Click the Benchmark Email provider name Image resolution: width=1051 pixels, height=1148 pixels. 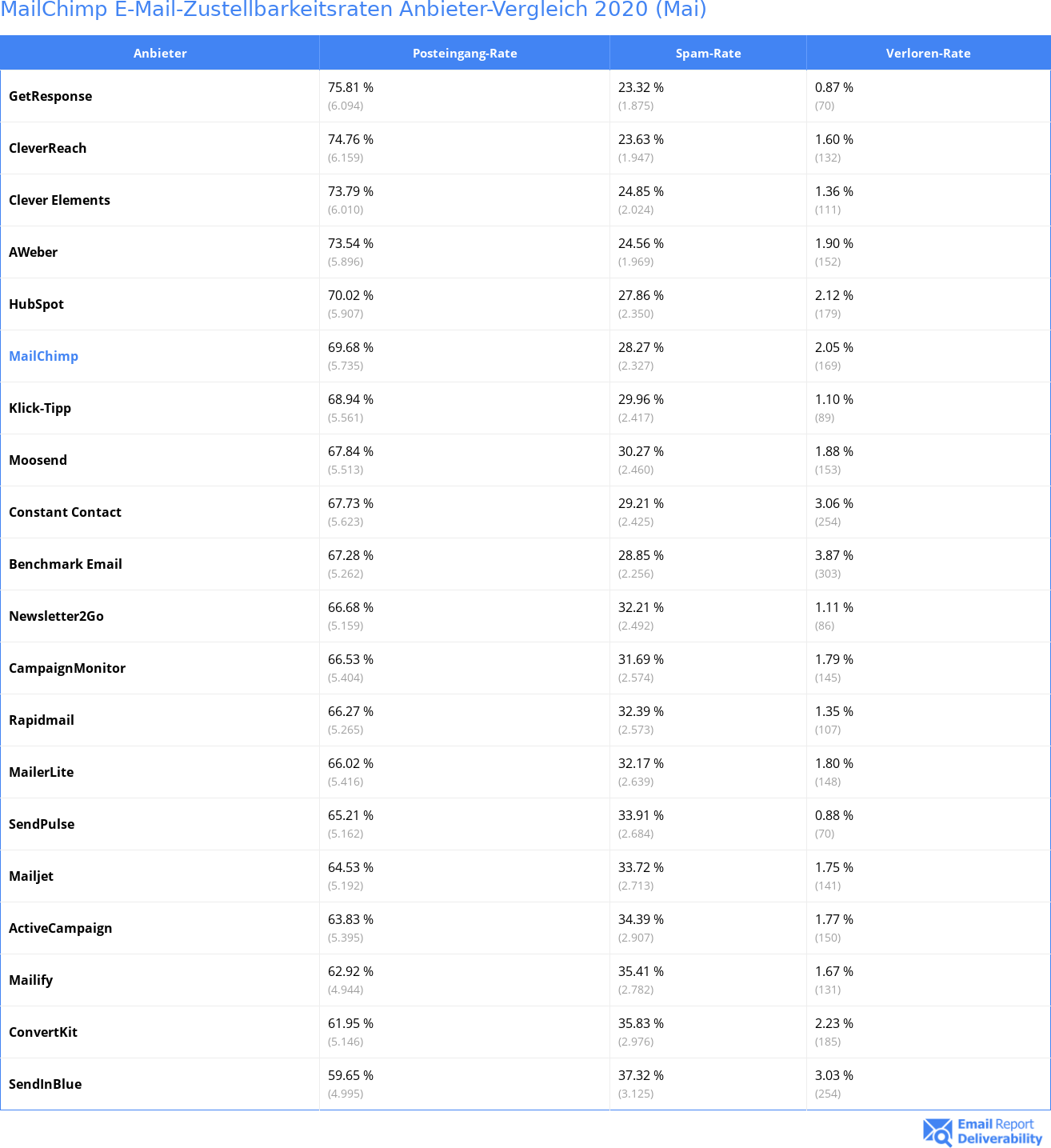coord(66,564)
